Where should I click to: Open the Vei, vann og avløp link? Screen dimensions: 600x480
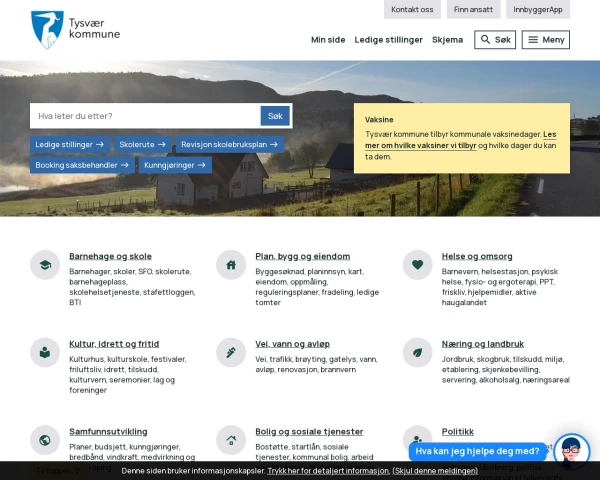tap(292, 344)
